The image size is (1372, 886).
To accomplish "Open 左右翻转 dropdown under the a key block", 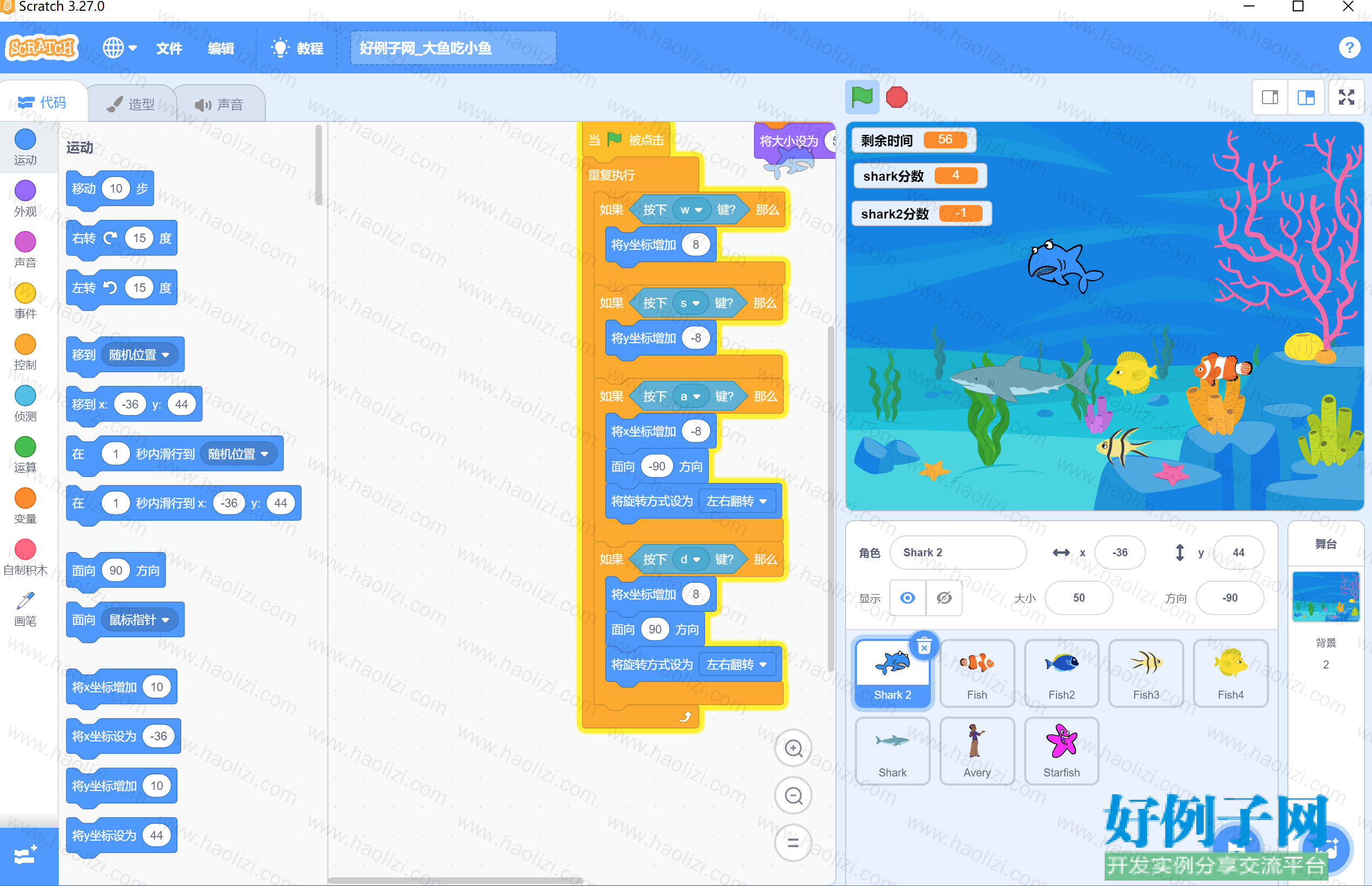I will coord(737,501).
